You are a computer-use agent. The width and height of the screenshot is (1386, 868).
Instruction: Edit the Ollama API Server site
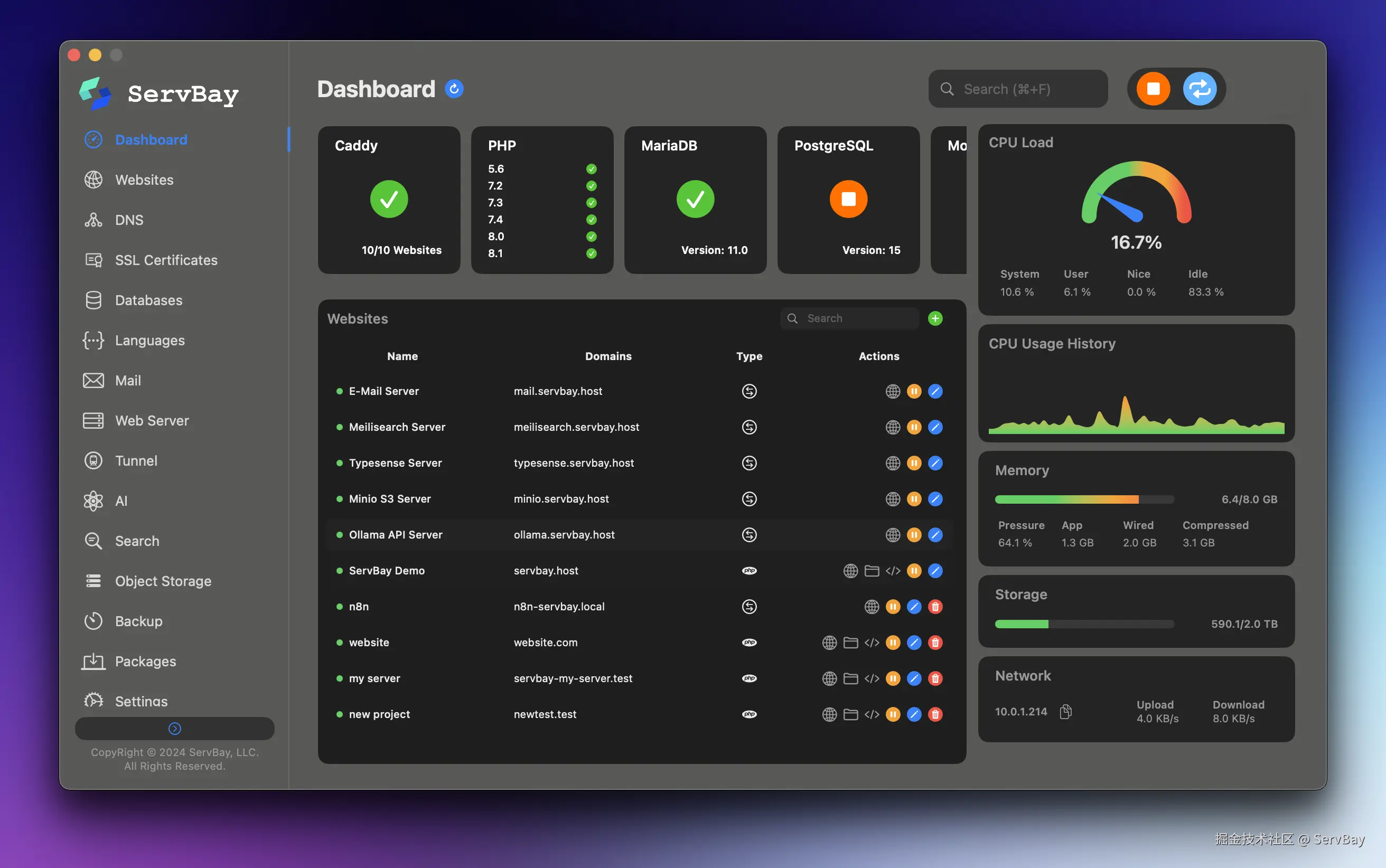click(x=935, y=535)
